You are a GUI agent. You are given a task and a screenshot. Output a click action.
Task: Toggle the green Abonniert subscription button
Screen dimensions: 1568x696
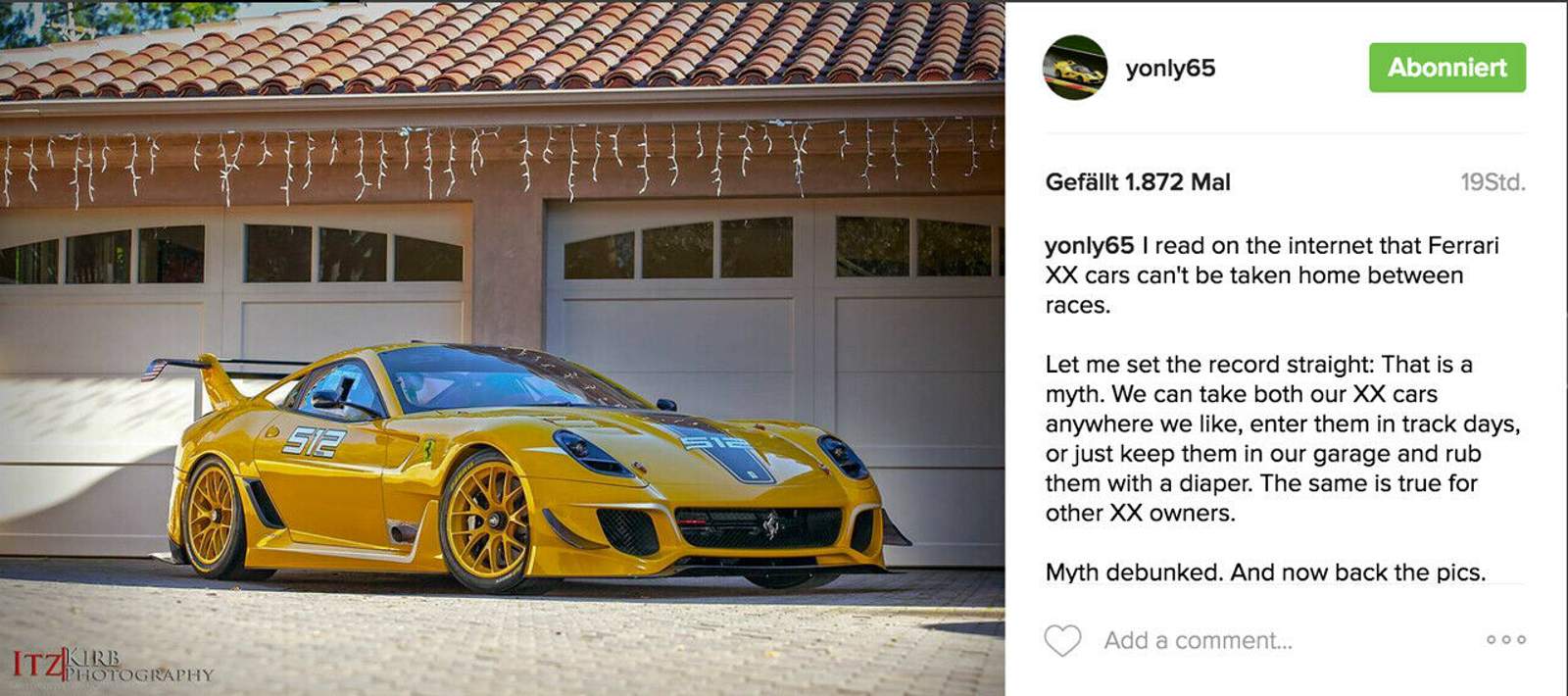1446,68
